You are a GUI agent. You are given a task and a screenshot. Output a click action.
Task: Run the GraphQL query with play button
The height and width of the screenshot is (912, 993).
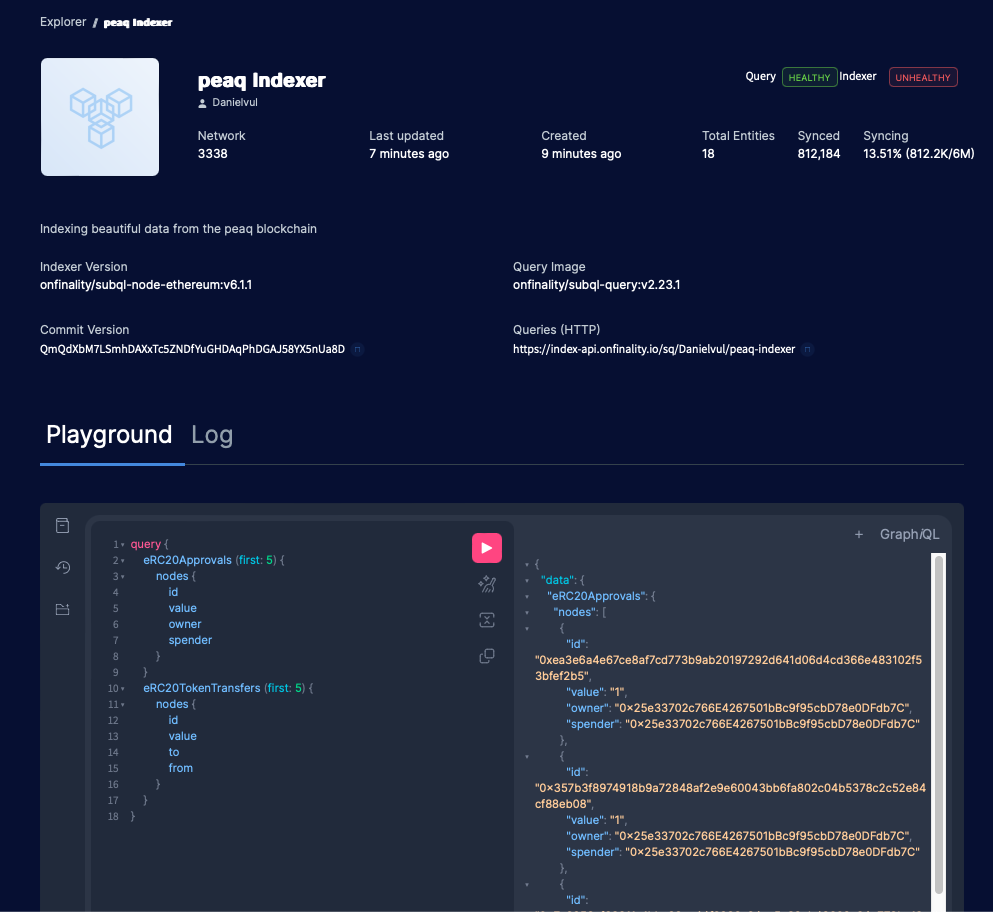(487, 548)
